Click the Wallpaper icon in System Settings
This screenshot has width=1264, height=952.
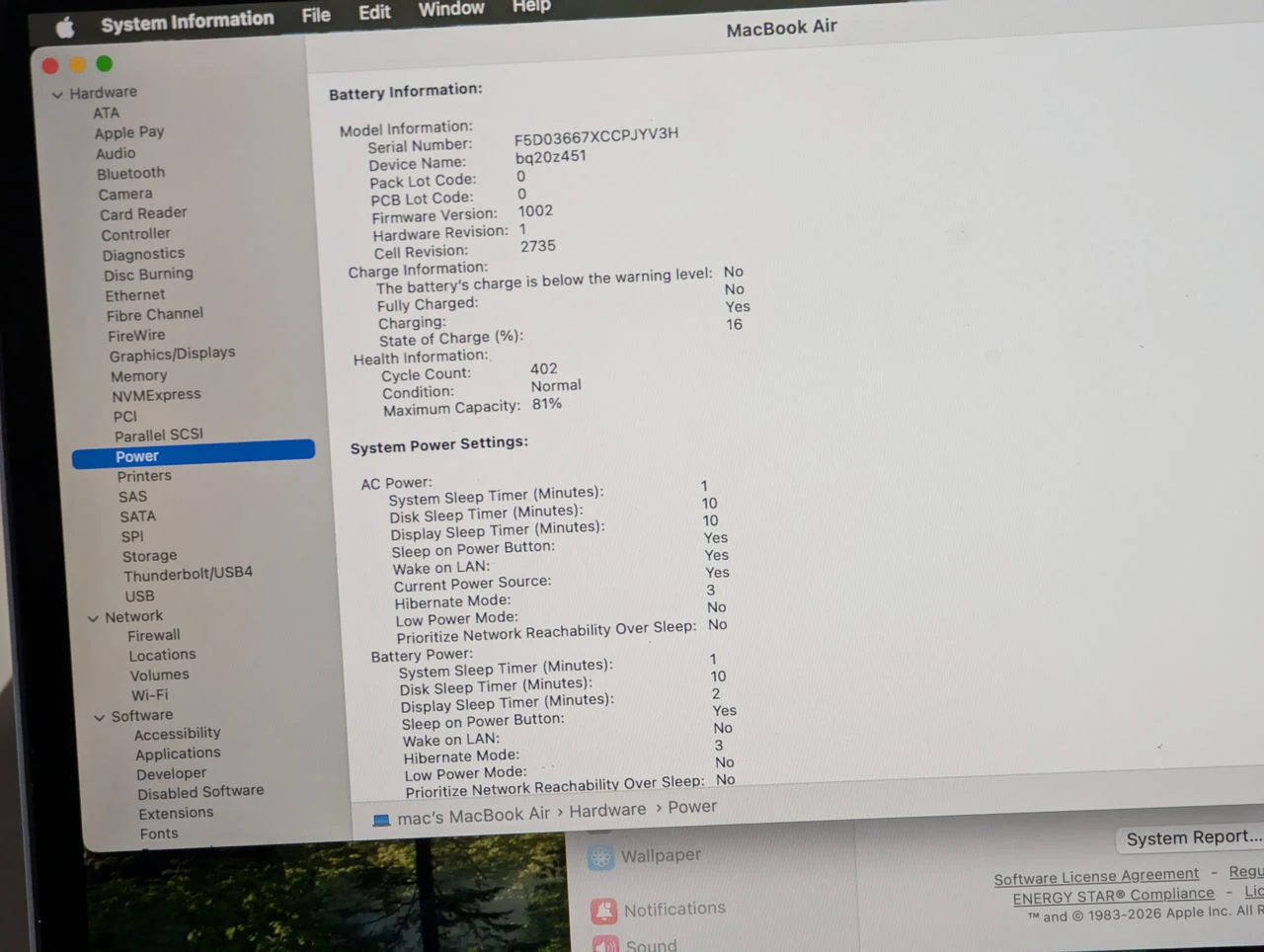click(x=600, y=857)
